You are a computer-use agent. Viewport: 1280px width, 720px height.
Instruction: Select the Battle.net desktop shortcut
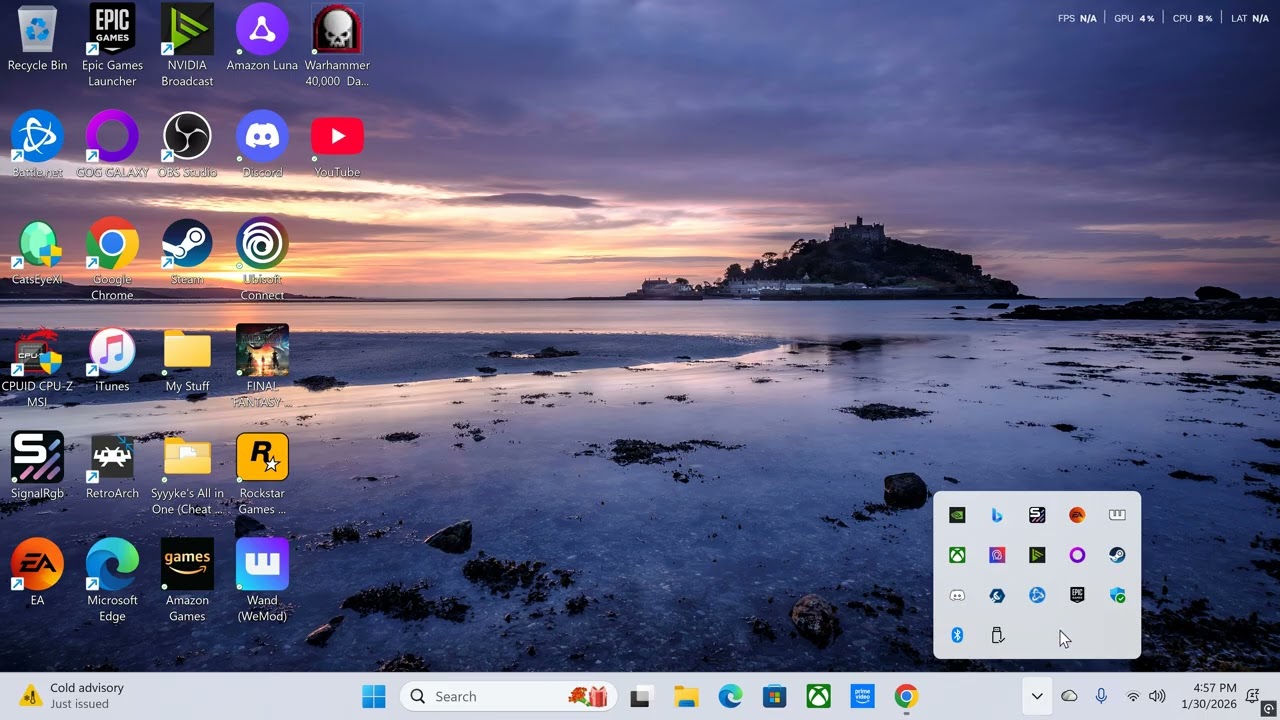37,145
